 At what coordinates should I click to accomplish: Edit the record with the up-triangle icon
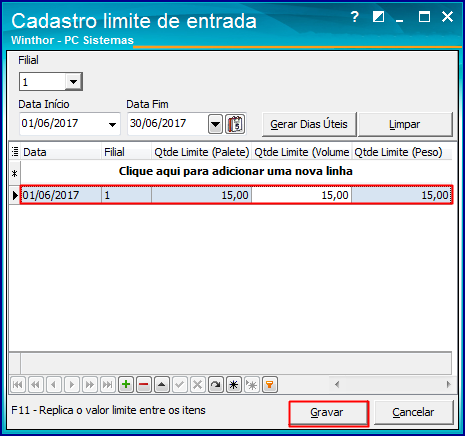coord(162,385)
